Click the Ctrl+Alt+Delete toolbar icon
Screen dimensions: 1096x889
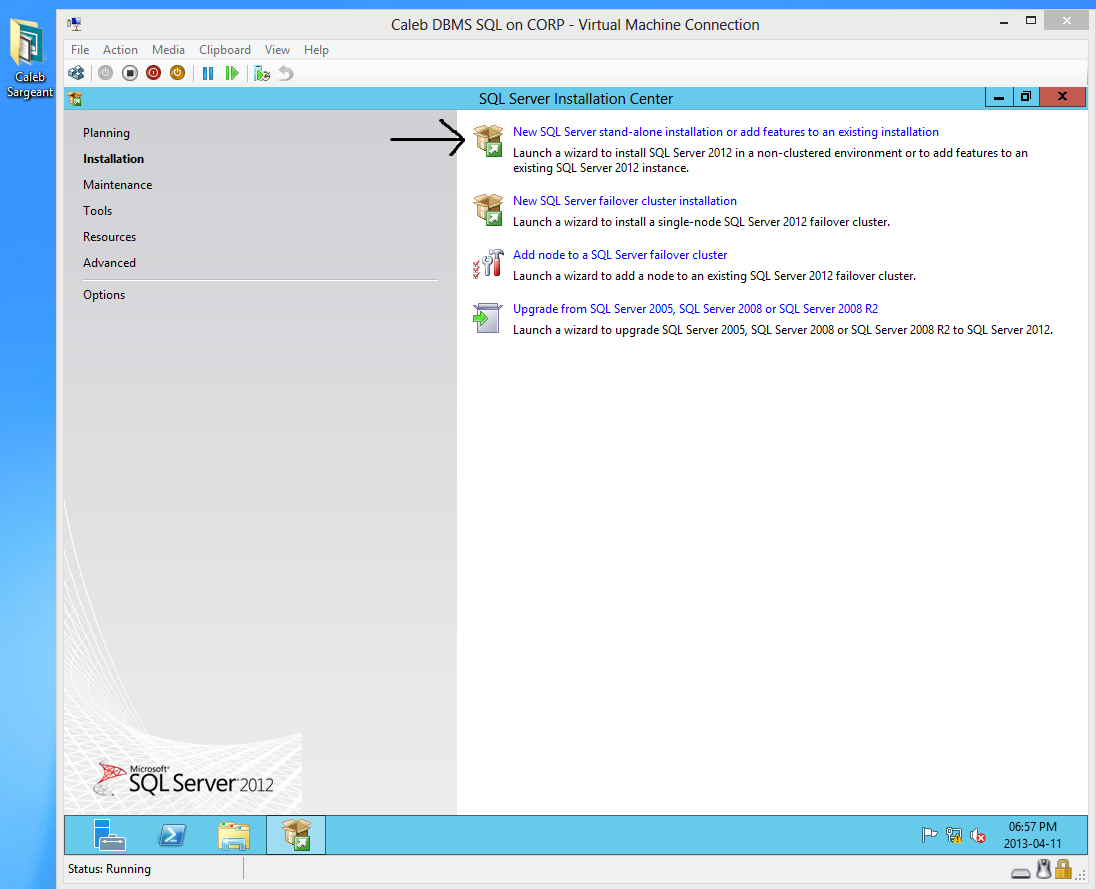[x=76, y=73]
